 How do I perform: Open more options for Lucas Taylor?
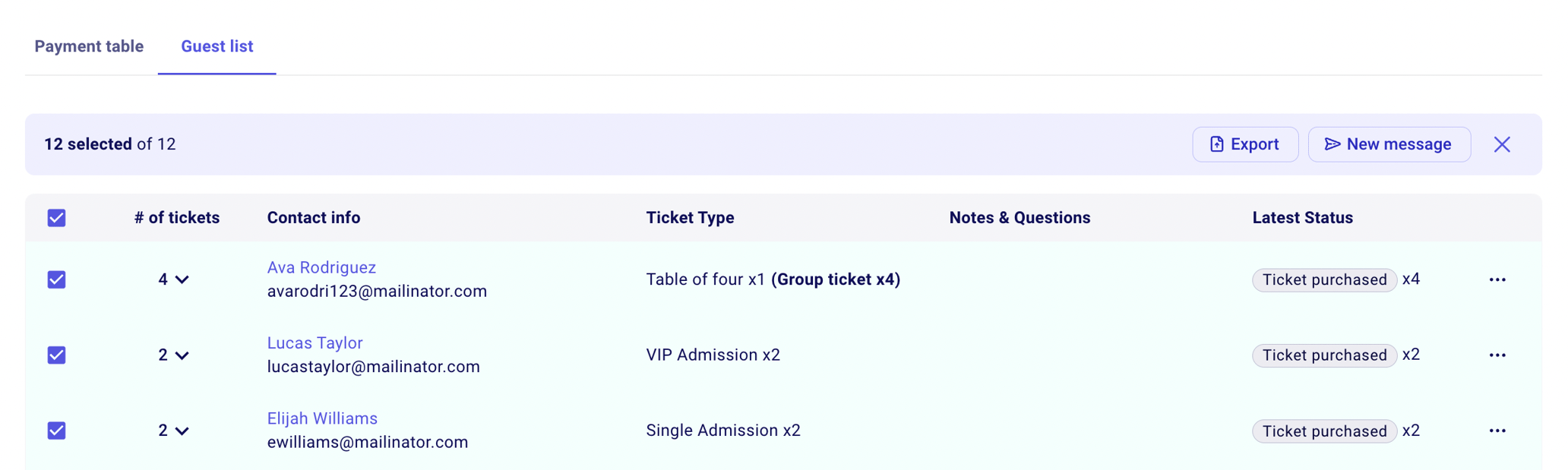(x=1497, y=355)
